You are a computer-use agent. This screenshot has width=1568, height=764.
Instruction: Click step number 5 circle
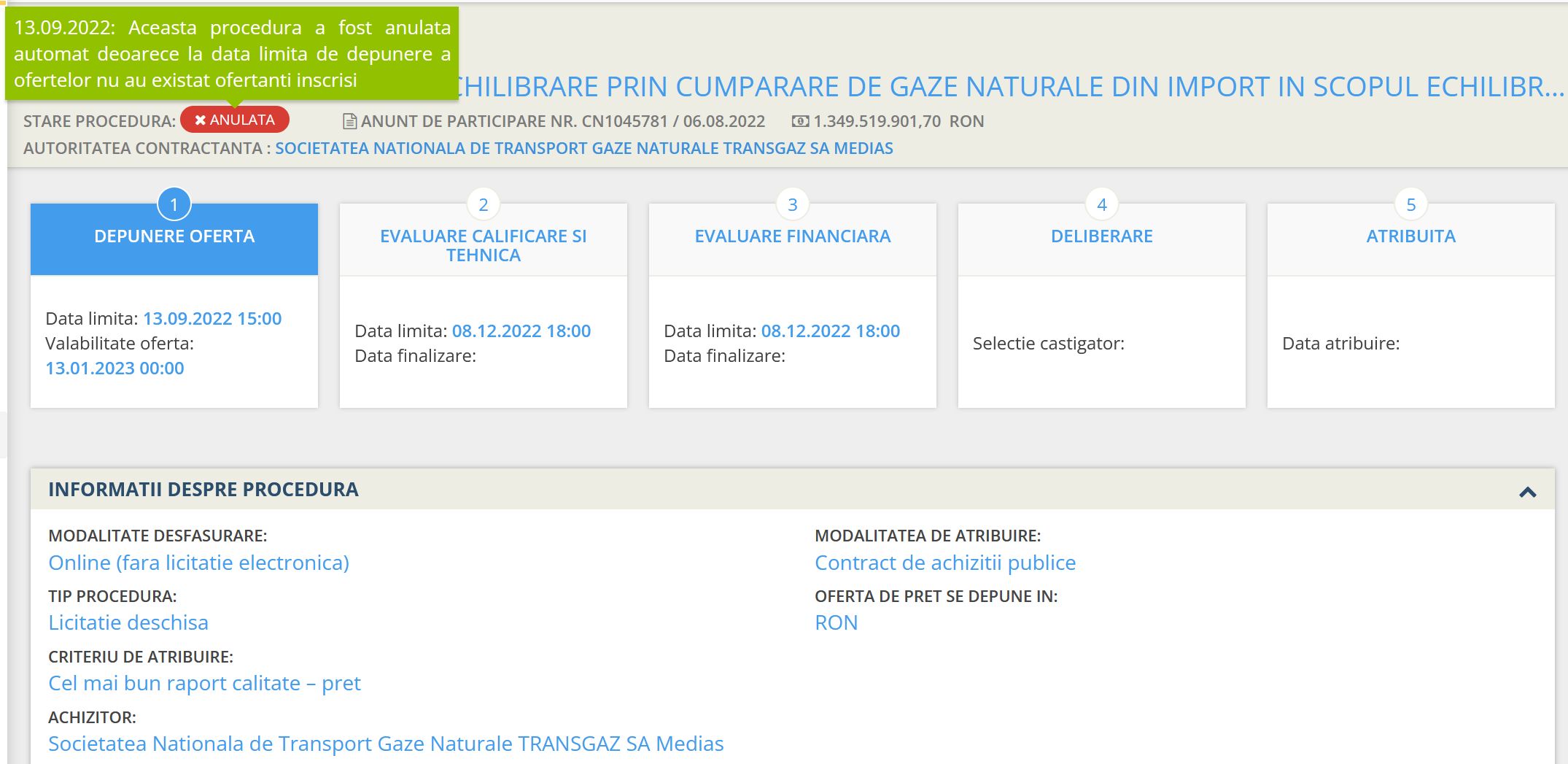[x=1411, y=205]
